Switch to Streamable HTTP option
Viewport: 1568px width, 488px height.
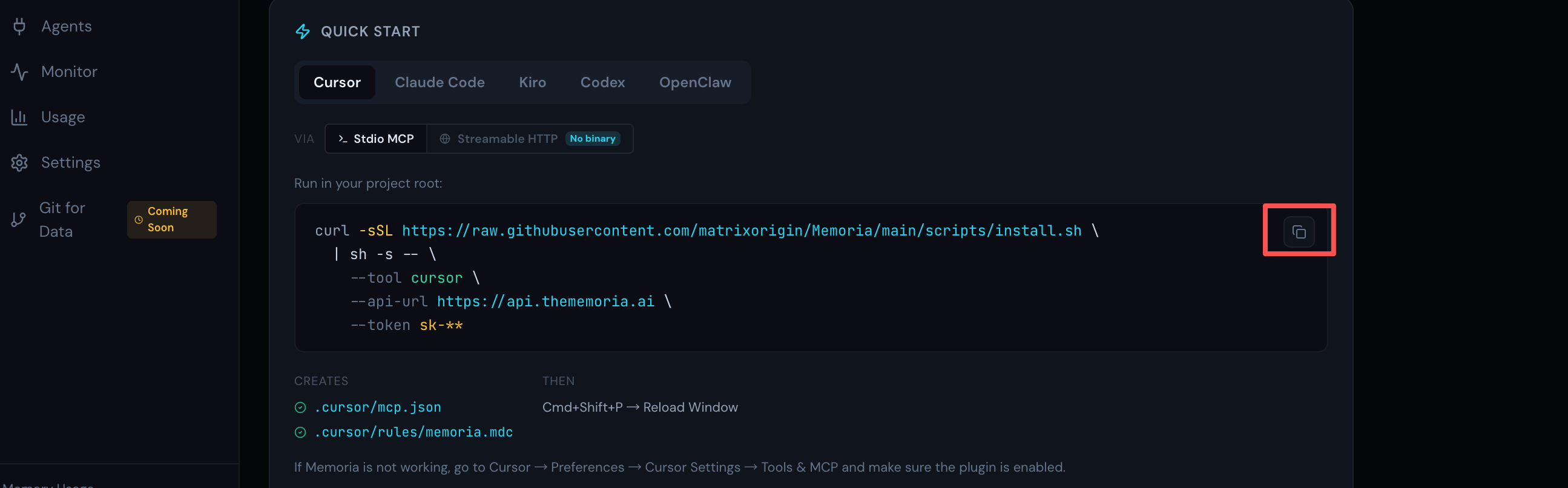point(530,139)
